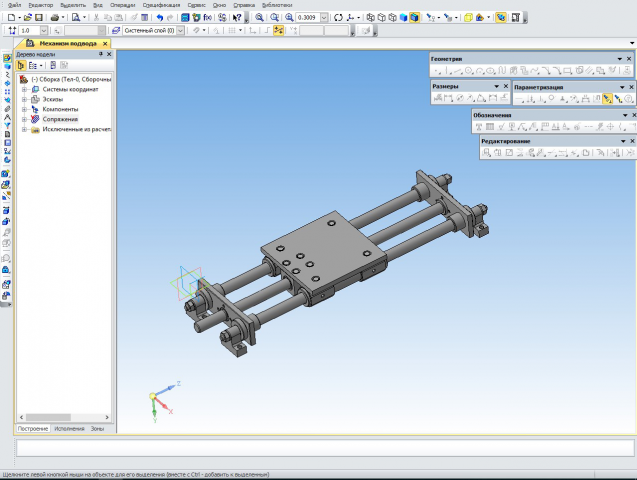Screen dimensions: 637x480
Task: Open the Зоны tab at panel bottom
Action: pyautogui.click(x=97, y=428)
